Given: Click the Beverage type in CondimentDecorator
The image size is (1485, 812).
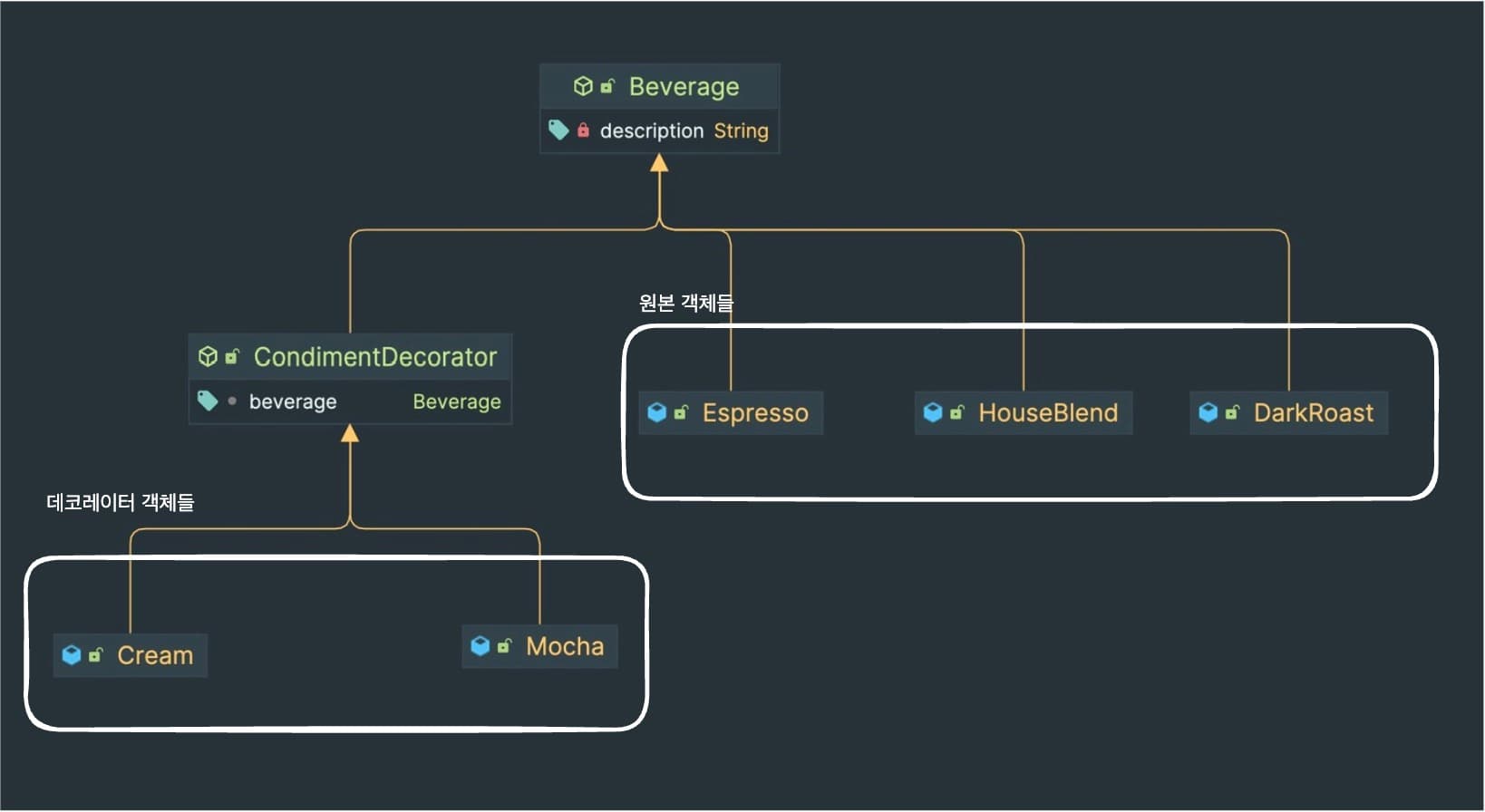Looking at the screenshot, I should (456, 401).
